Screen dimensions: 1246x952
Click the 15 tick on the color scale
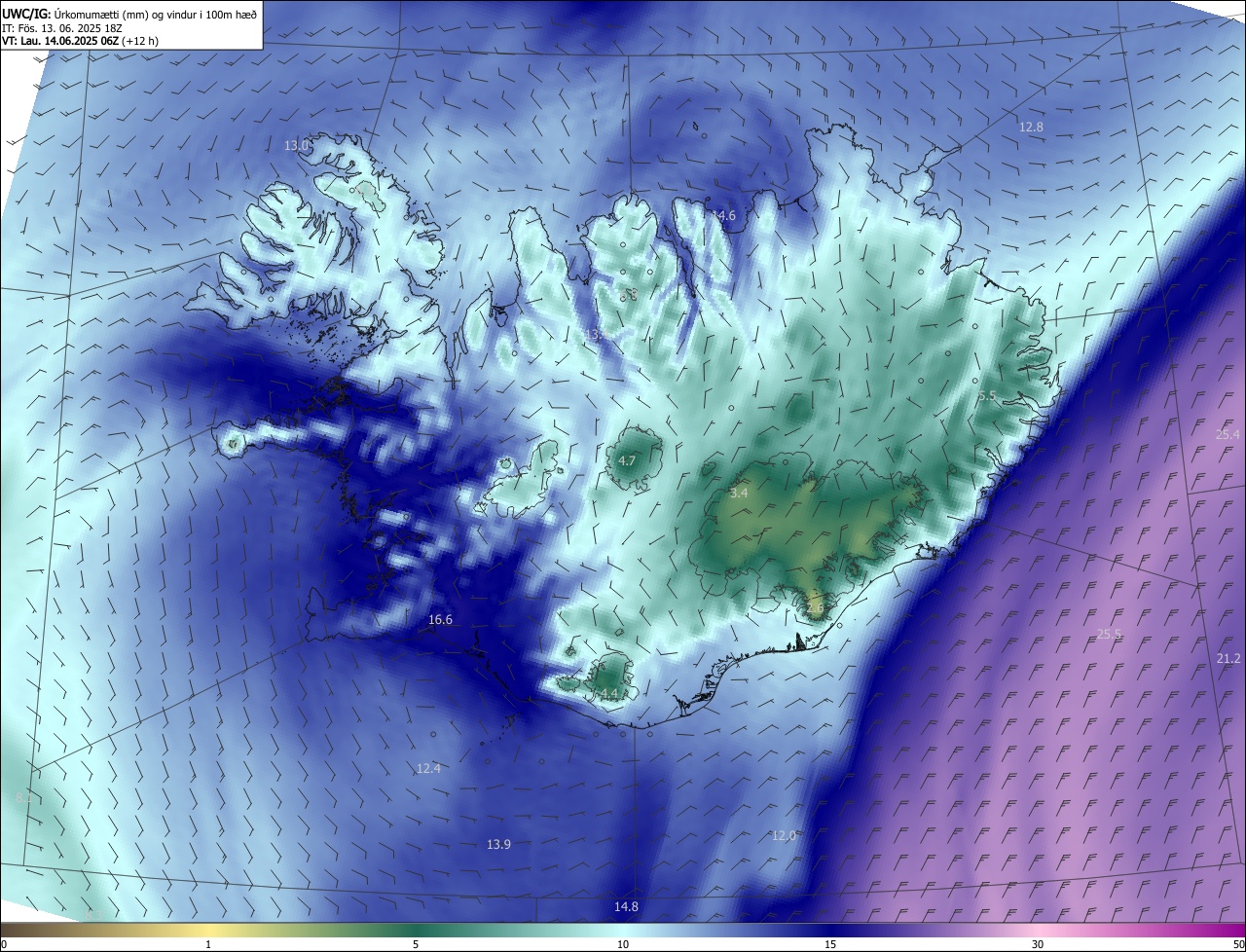830,944
